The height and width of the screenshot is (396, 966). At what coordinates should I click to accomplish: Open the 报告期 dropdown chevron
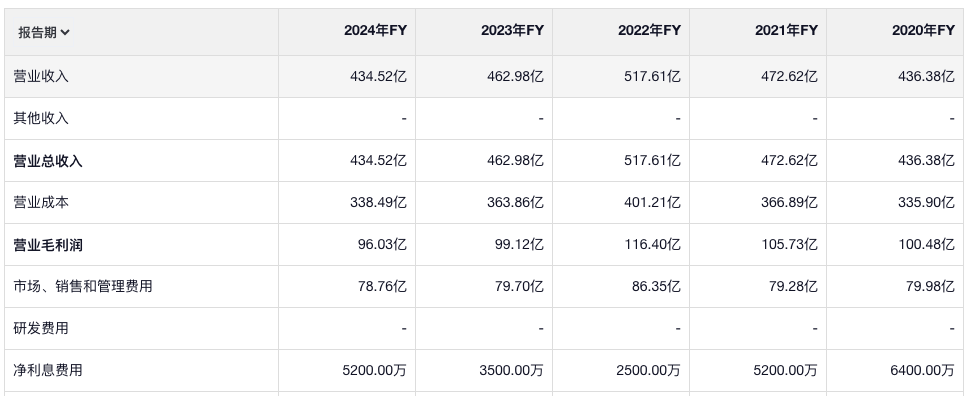65,33
